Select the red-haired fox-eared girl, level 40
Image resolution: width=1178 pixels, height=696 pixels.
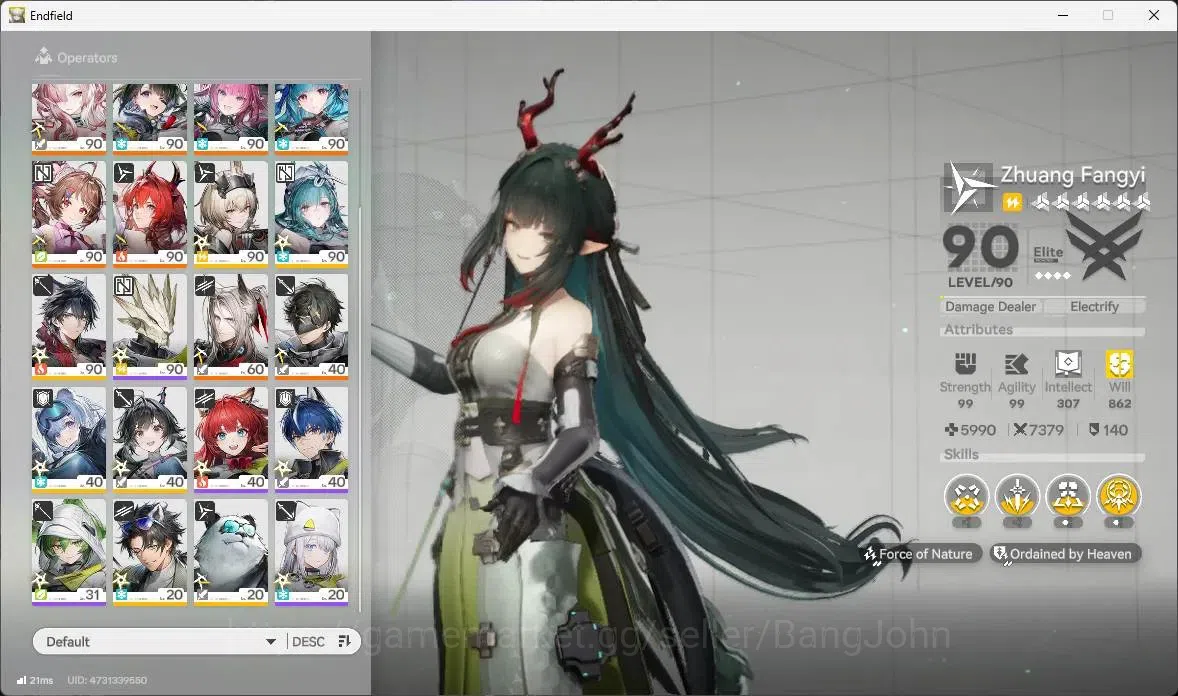(x=231, y=439)
